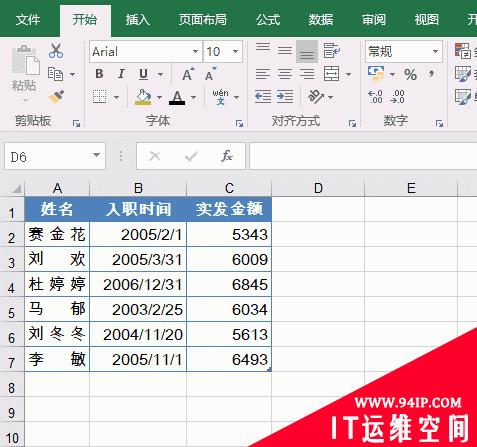
Task: Click the Percent Style icon
Action: [x=410, y=74]
